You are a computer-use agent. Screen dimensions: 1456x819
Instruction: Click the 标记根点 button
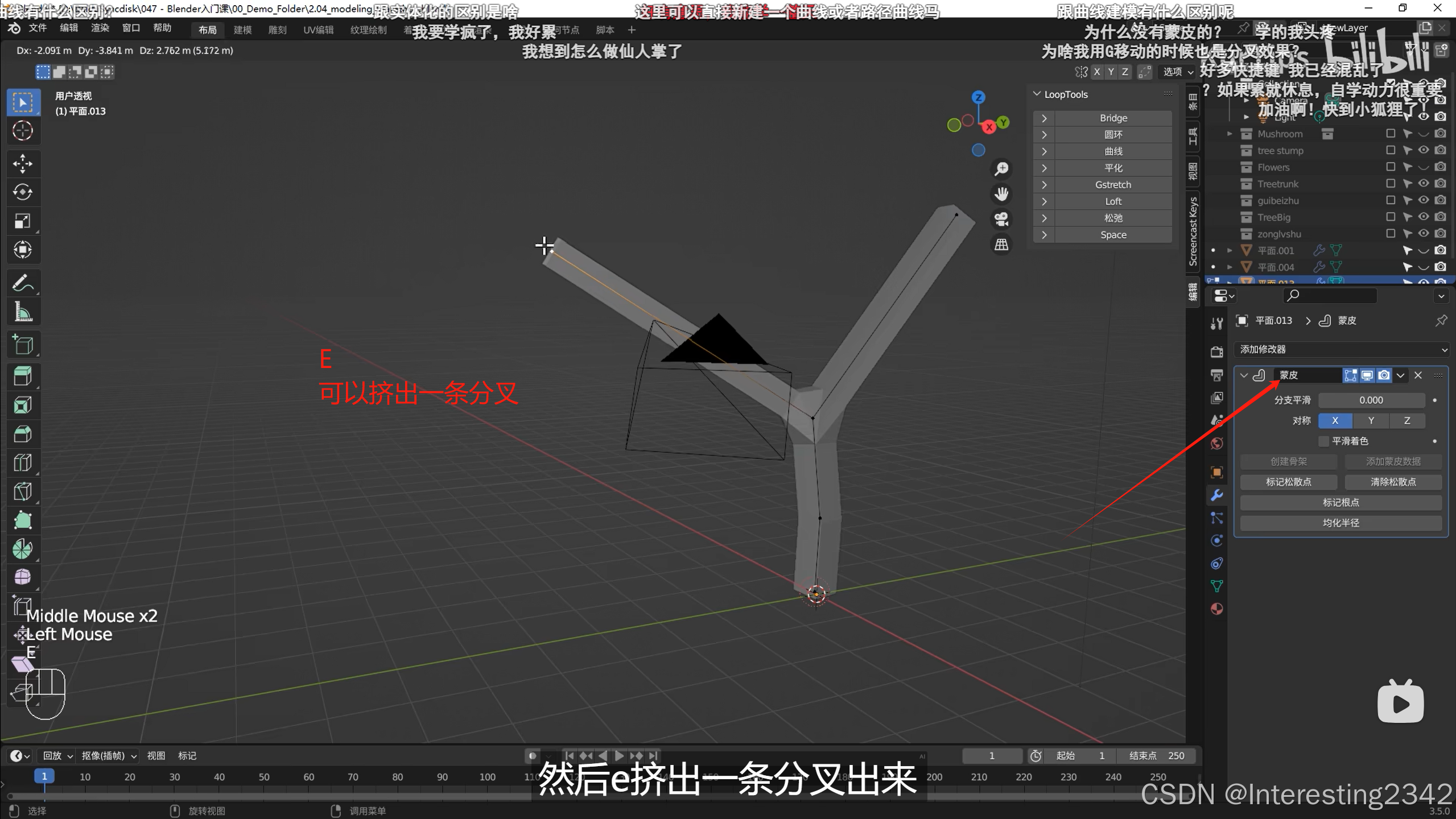point(1340,503)
